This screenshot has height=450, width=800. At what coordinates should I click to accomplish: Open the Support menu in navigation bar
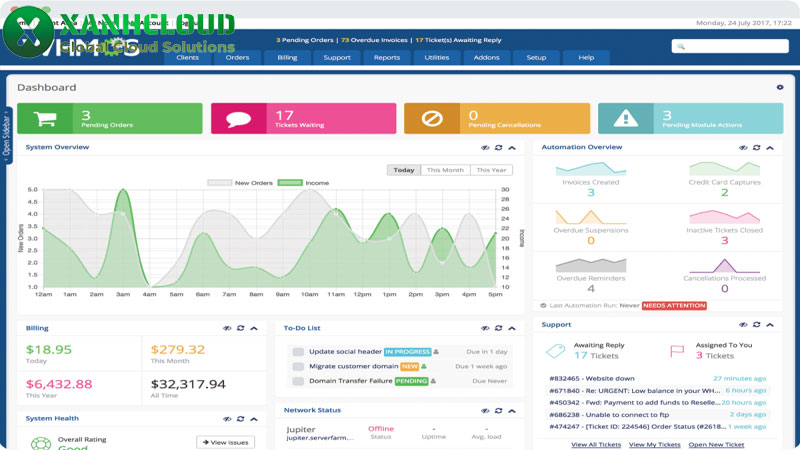[x=337, y=57]
